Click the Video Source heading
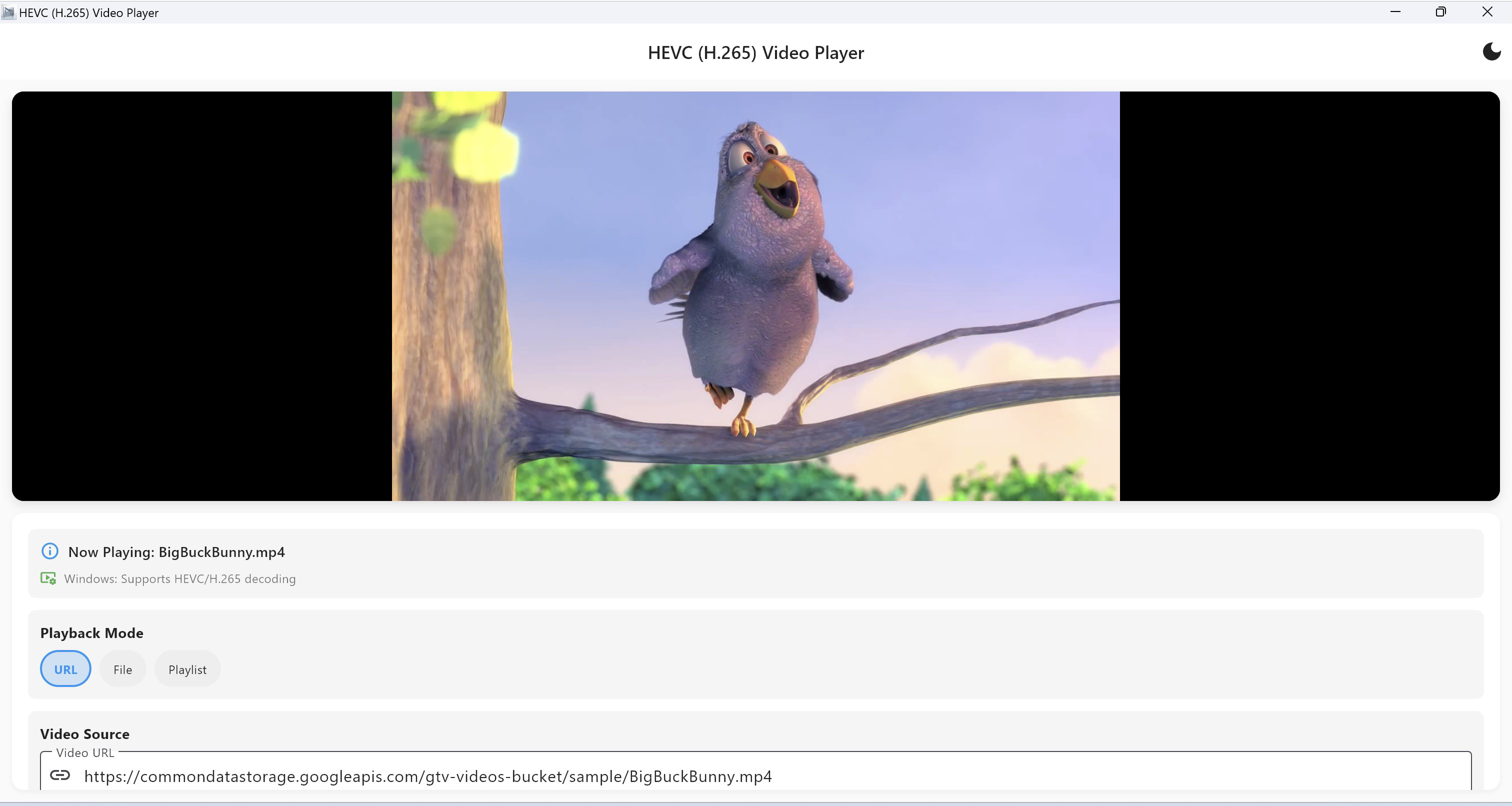1512x806 pixels. (x=84, y=733)
